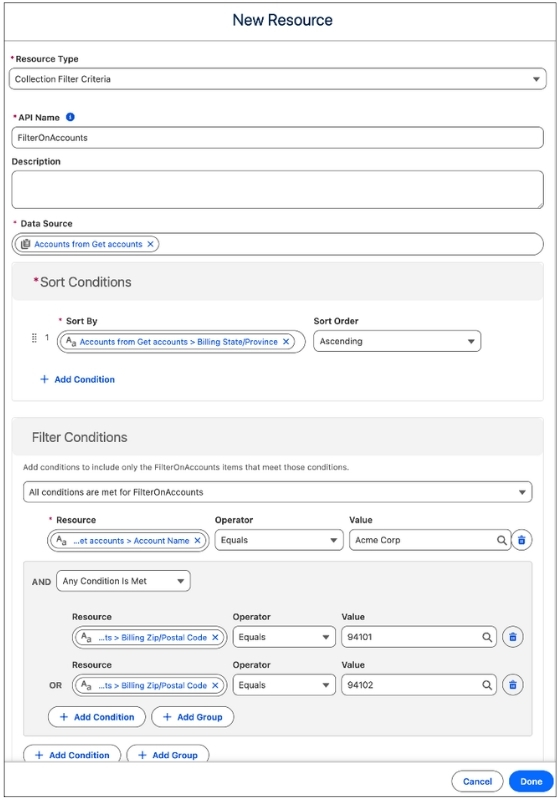Click the Account Name resource field
The image size is (560, 800).
pos(128,540)
